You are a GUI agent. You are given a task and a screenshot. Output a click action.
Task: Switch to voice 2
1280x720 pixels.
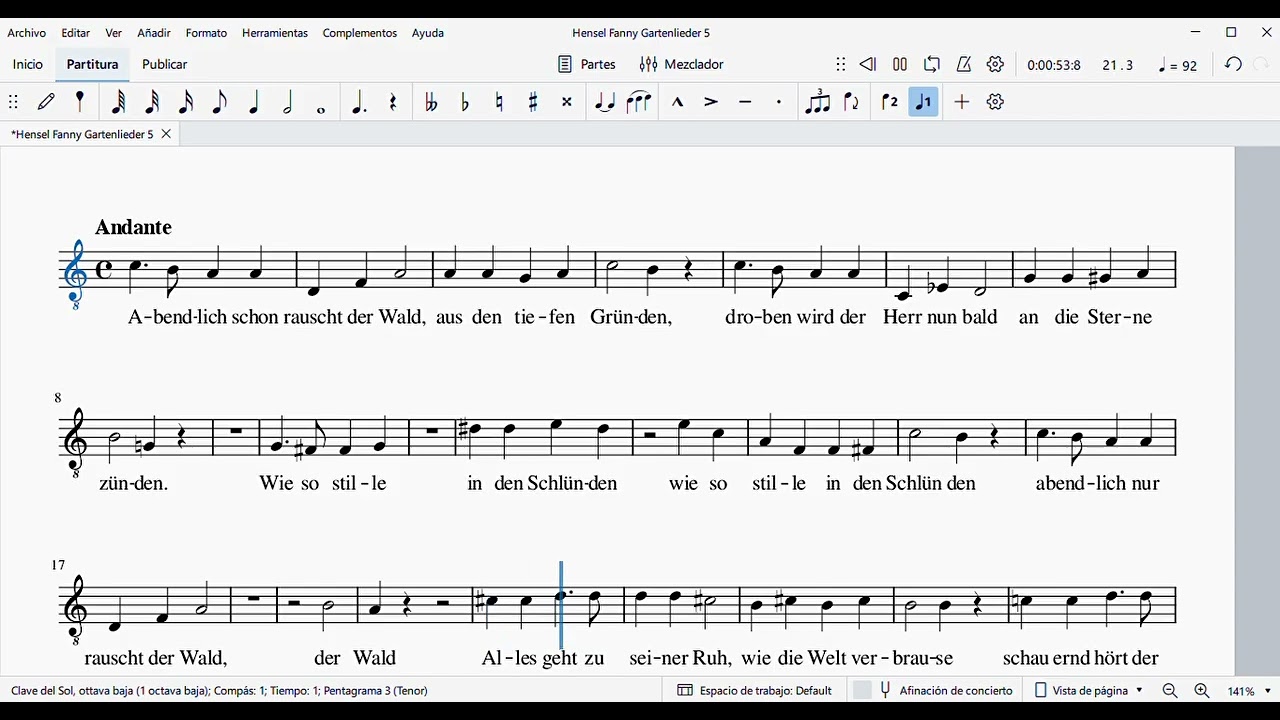890,101
